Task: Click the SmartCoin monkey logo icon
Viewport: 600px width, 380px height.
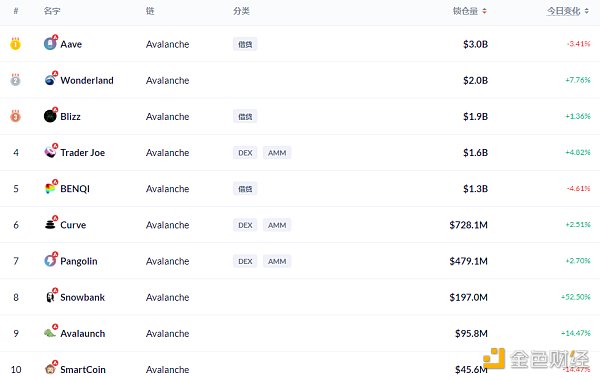Action: (50, 369)
